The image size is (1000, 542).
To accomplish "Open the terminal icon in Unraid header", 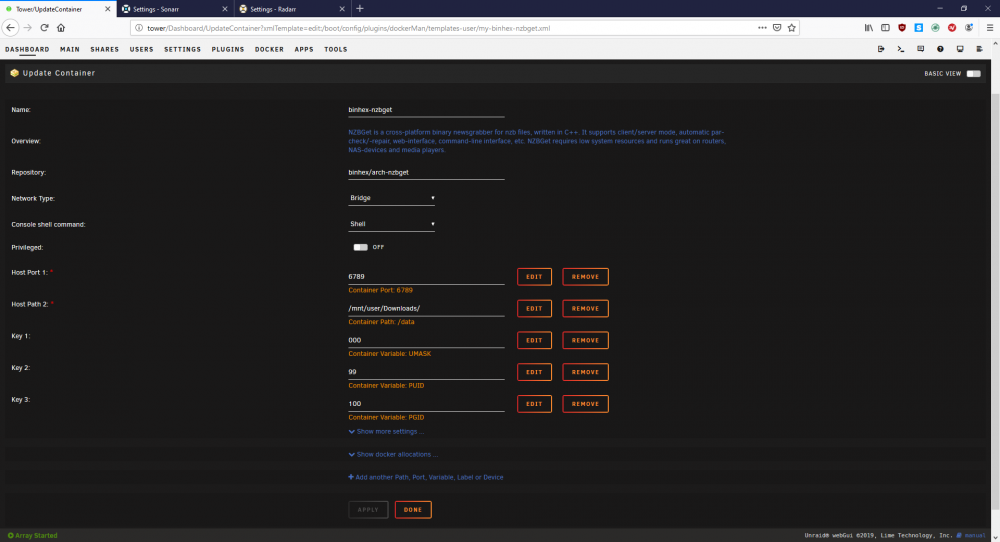I will pyautogui.click(x=901, y=49).
